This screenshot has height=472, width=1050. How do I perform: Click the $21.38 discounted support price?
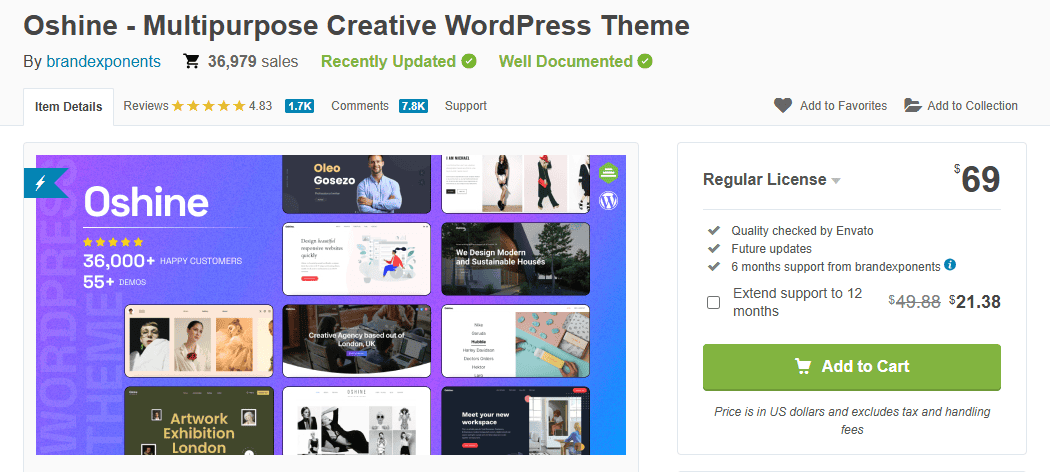click(x=975, y=303)
